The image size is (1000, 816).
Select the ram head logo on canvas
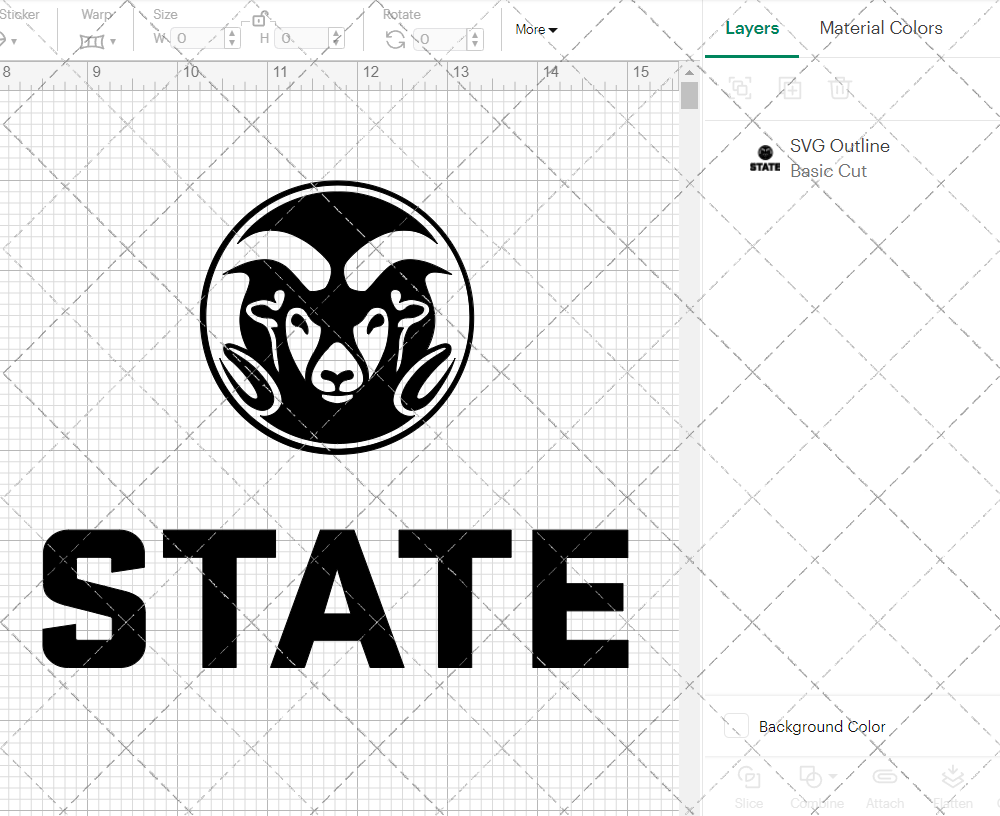(337, 317)
